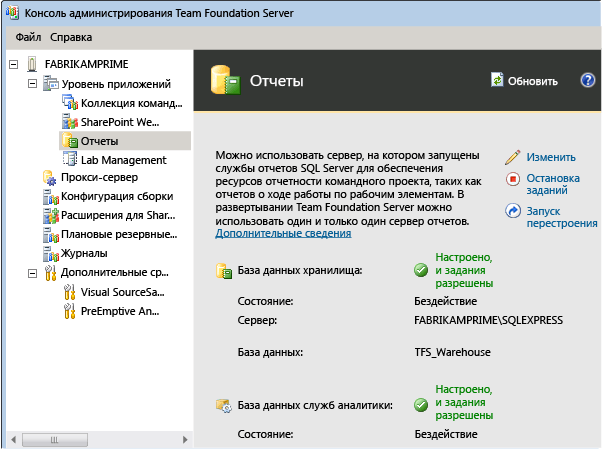Click the PreEmptive An... tools icon
This screenshot has width=602, height=449.
(69, 311)
